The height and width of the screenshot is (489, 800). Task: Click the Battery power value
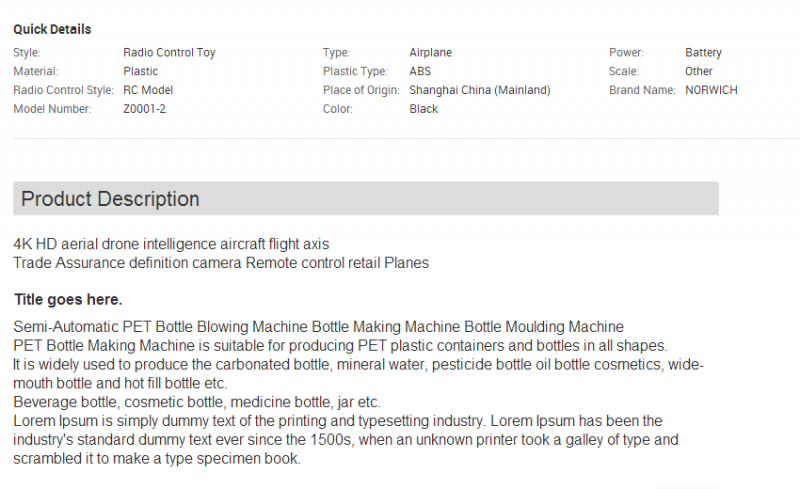point(703,53)
